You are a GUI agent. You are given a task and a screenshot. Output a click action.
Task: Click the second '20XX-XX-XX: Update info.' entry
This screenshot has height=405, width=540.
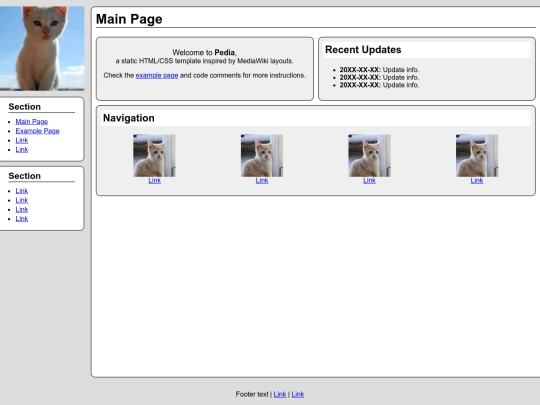tap(379, 77)
